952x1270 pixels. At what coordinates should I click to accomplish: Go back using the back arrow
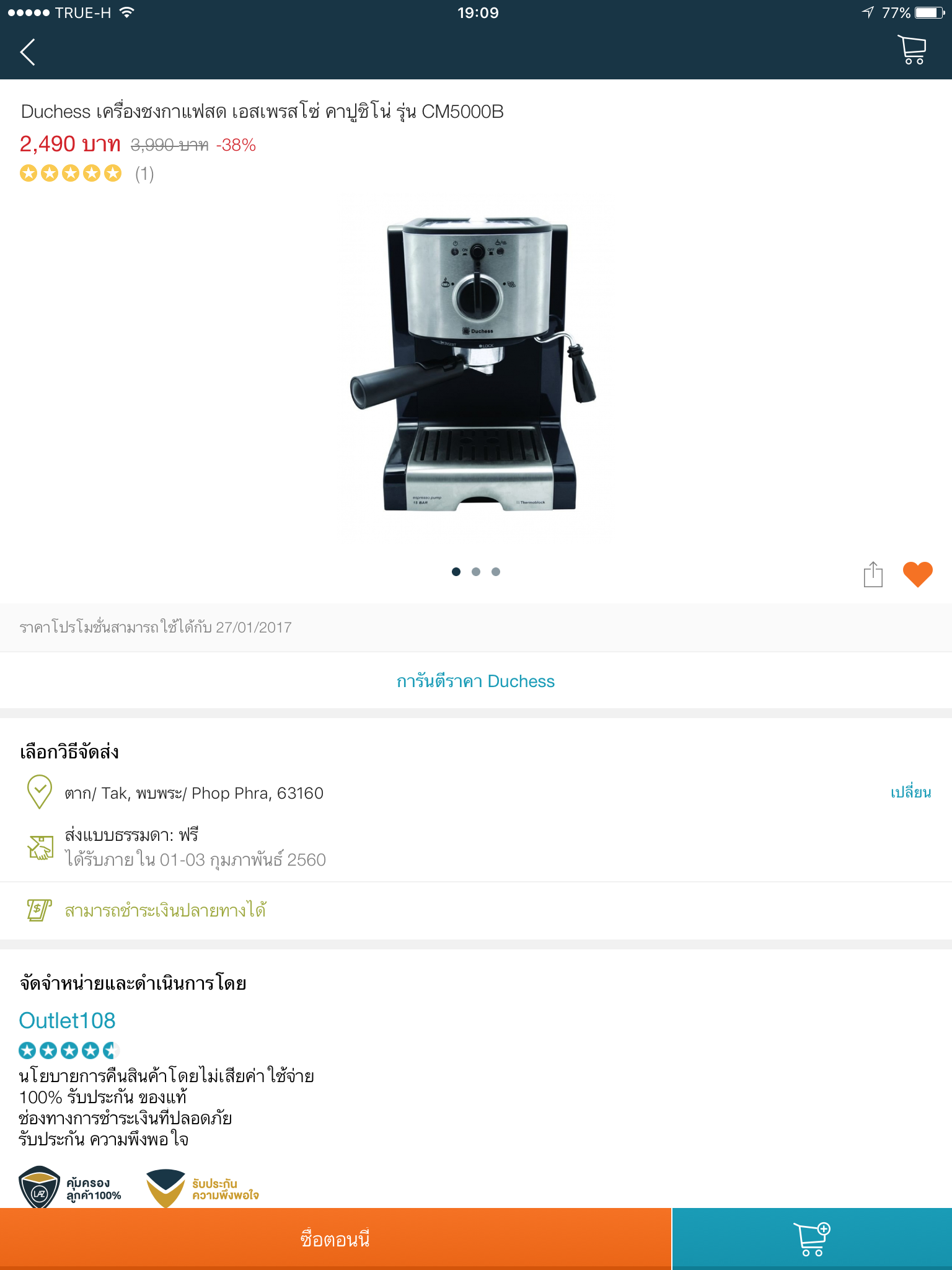pyautogui.click(x=28, y=52)
